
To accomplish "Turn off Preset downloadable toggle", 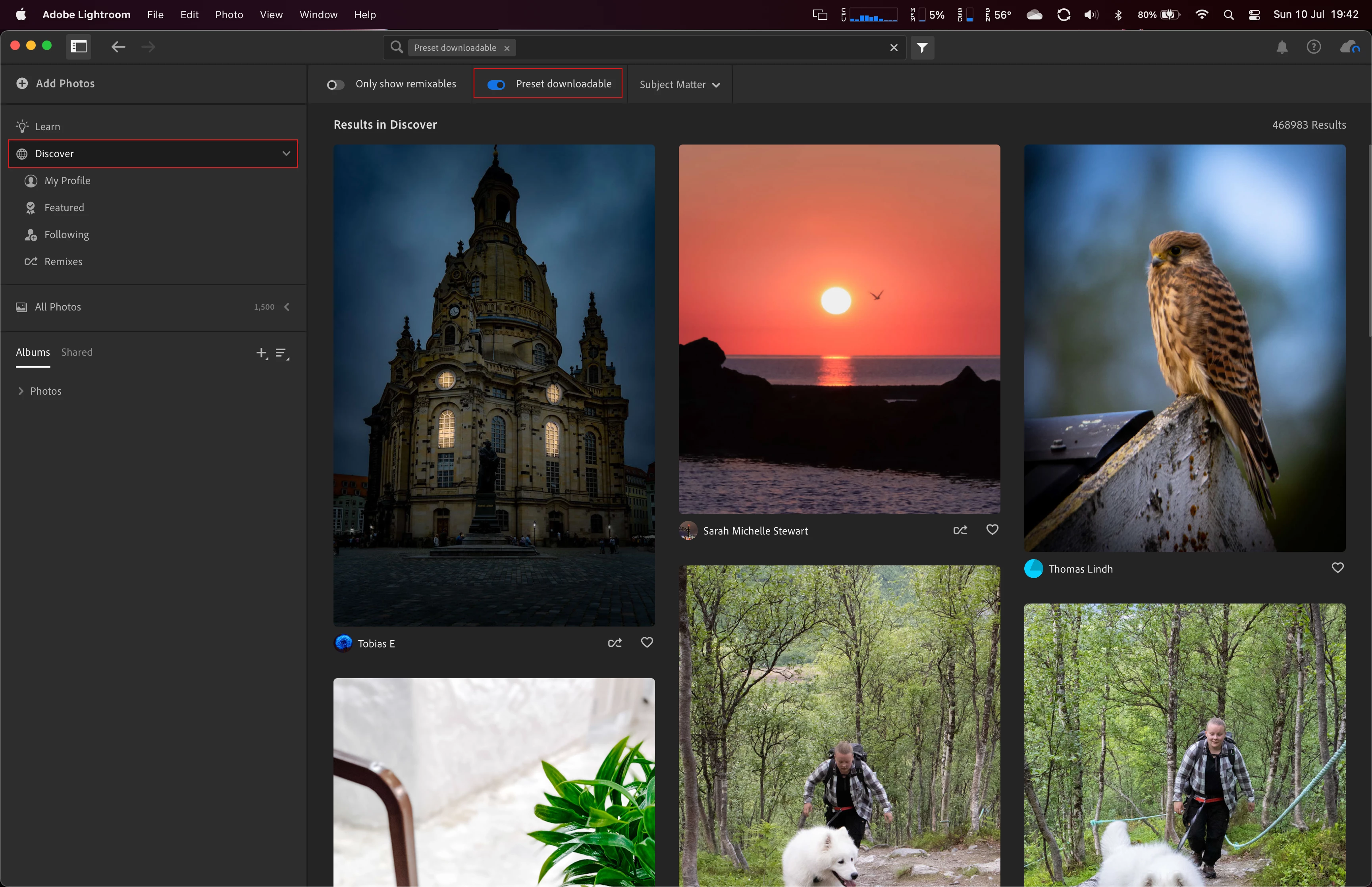I will [496, 85].
